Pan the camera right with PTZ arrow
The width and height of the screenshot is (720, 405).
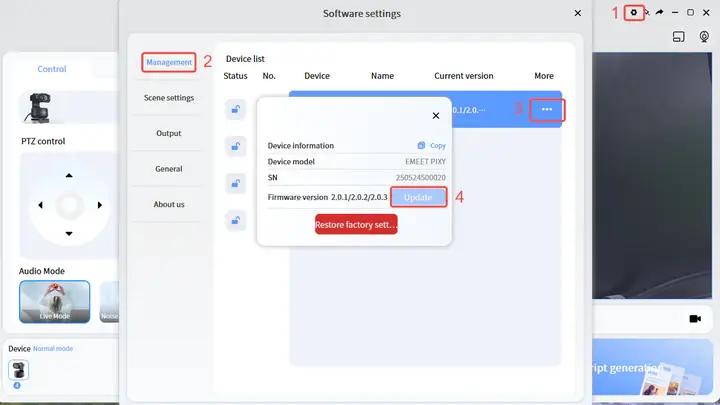point(100,205)
